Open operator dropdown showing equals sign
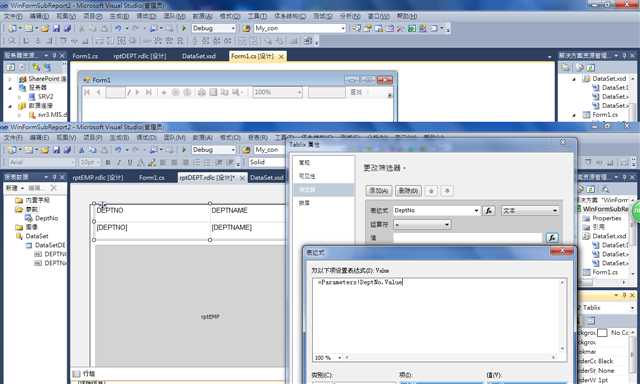 (422, 224)
